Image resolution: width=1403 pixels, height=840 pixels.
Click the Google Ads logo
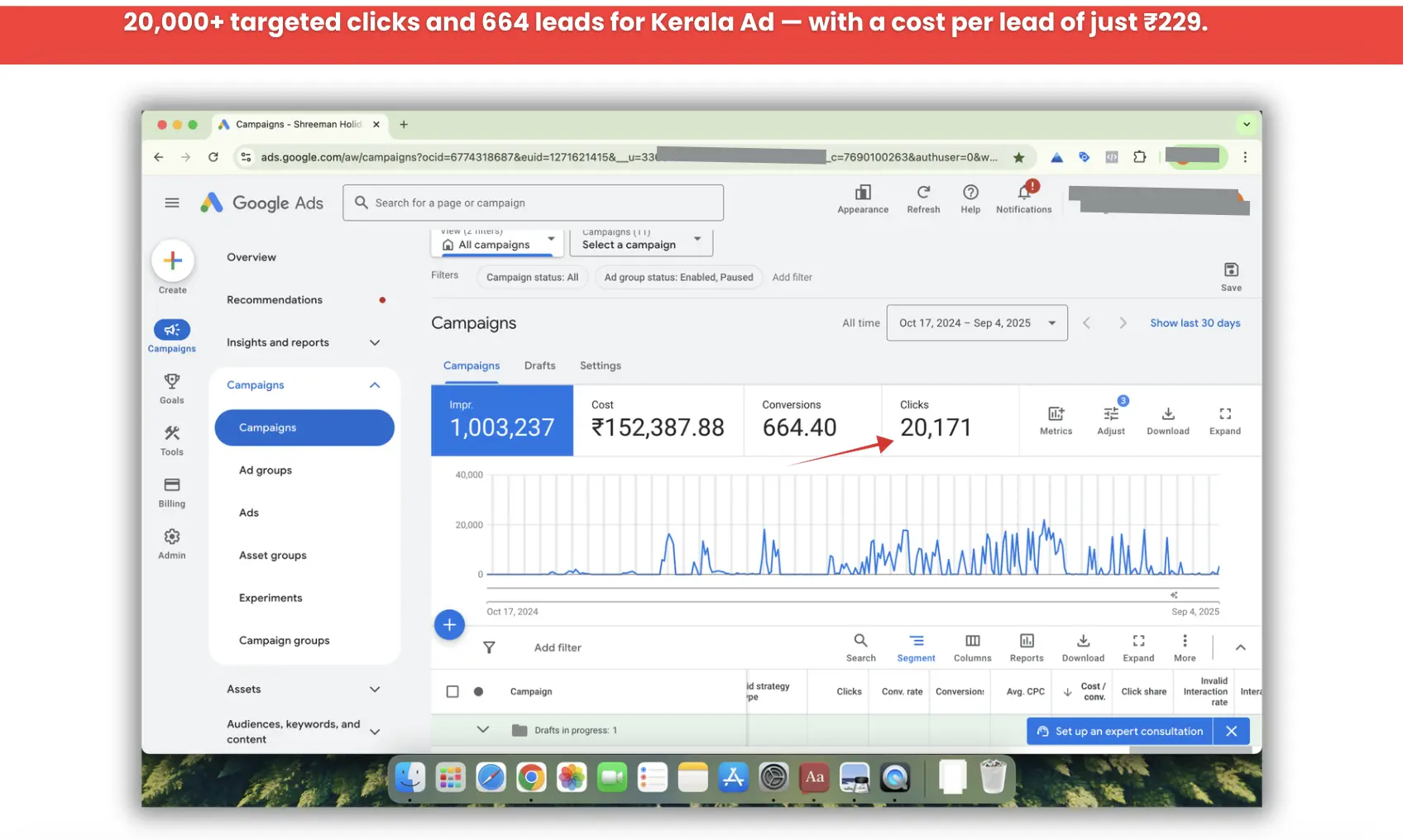pyautogui.click(x=262, y=203)
